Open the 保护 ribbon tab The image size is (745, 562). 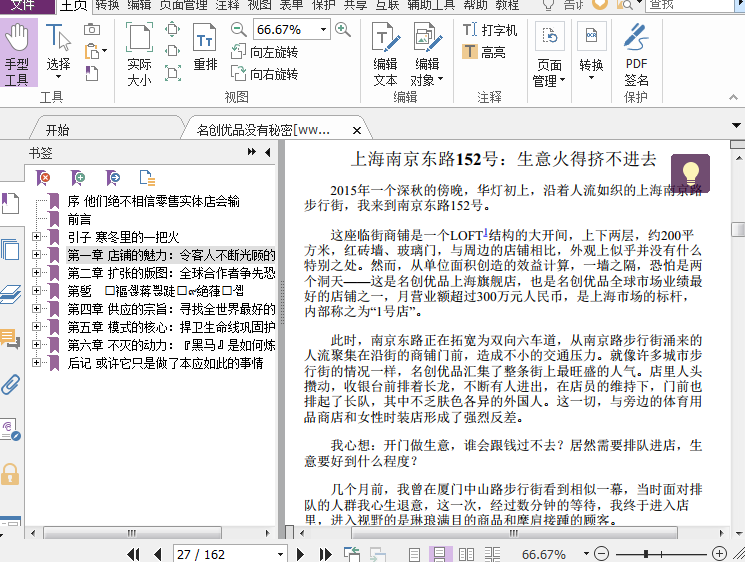click(323, 5)
